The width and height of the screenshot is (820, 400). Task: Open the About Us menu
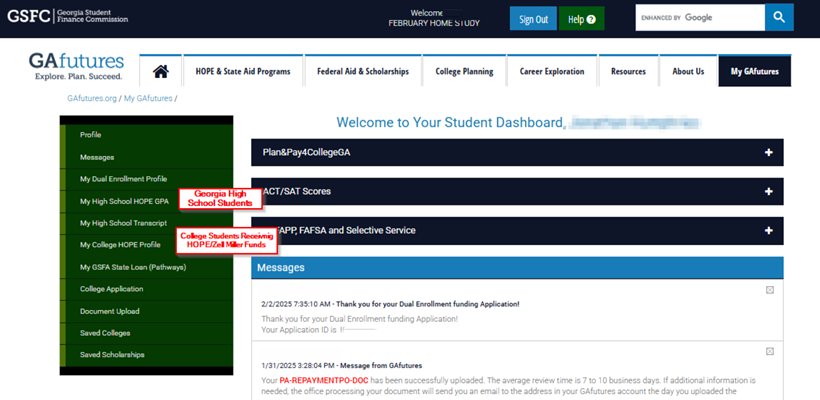click(688, 71)
